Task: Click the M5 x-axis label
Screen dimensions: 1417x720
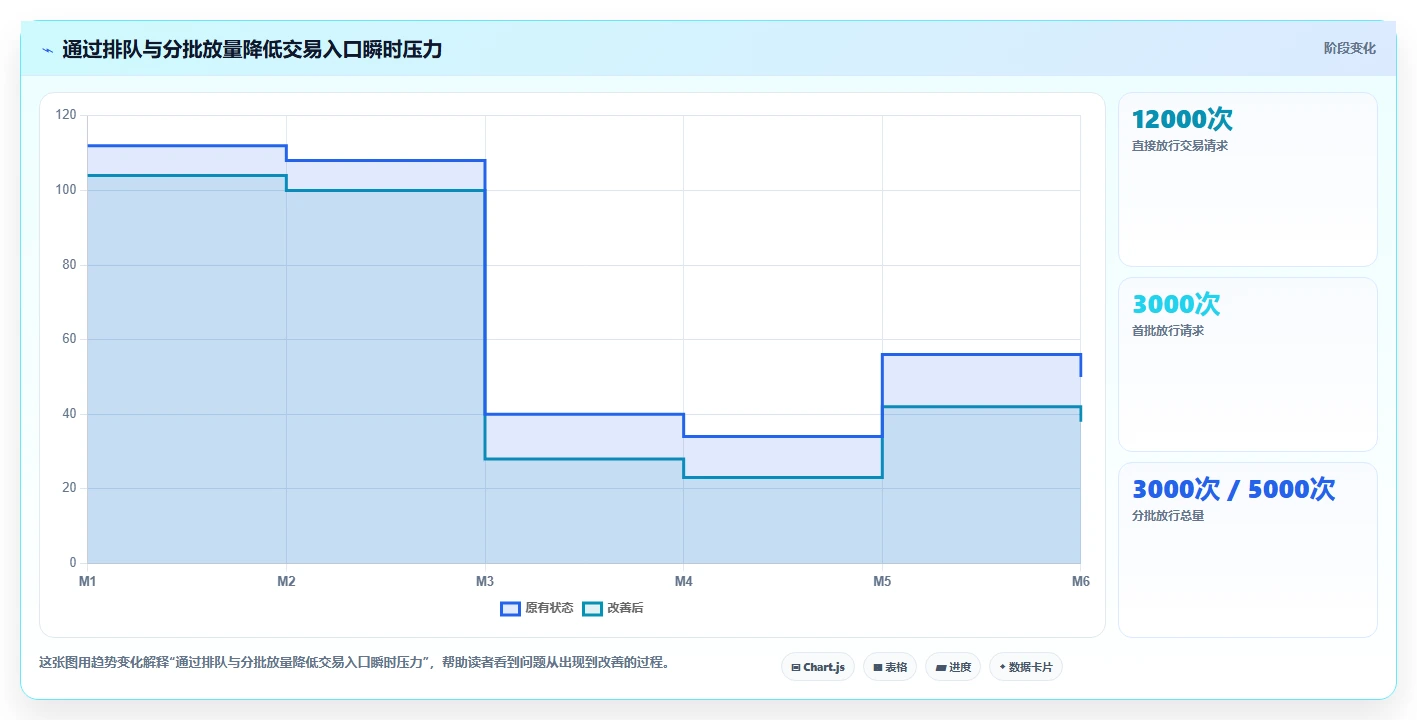Action: coord(882,581)
